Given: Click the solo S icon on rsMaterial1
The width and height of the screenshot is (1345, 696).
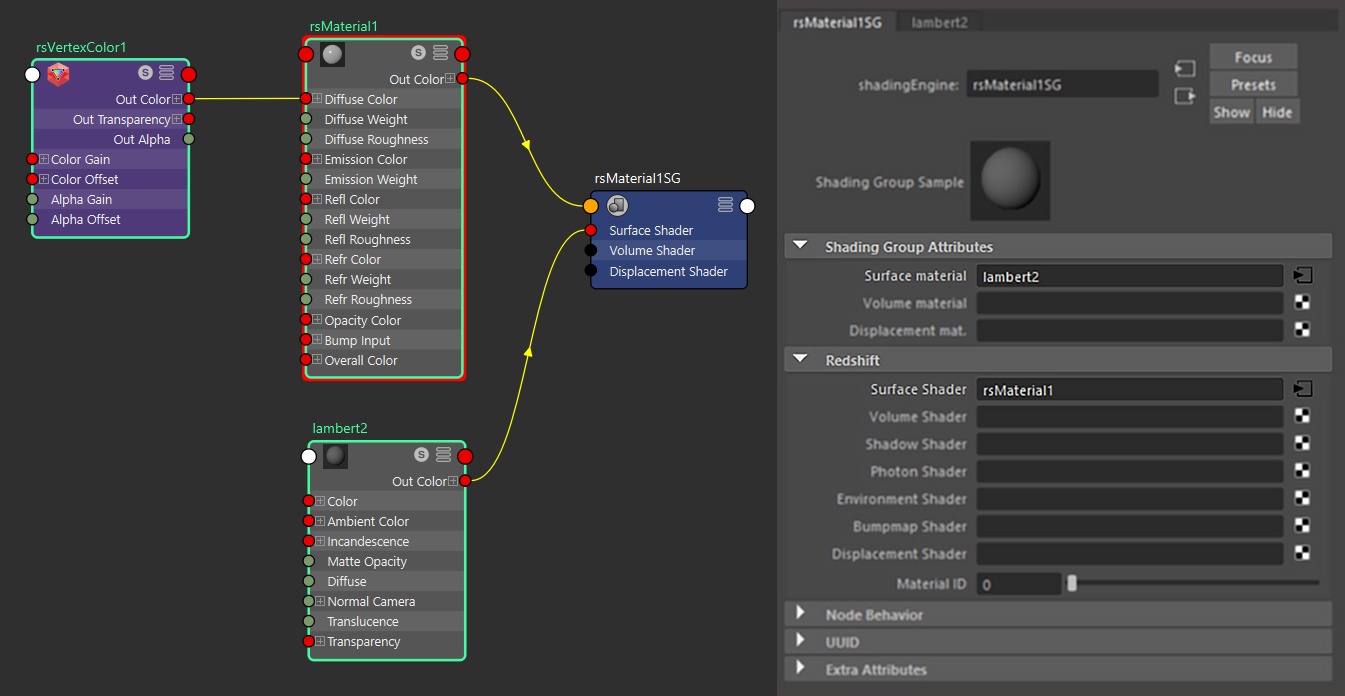Looking at the screenshot, I should pos(419,53).
